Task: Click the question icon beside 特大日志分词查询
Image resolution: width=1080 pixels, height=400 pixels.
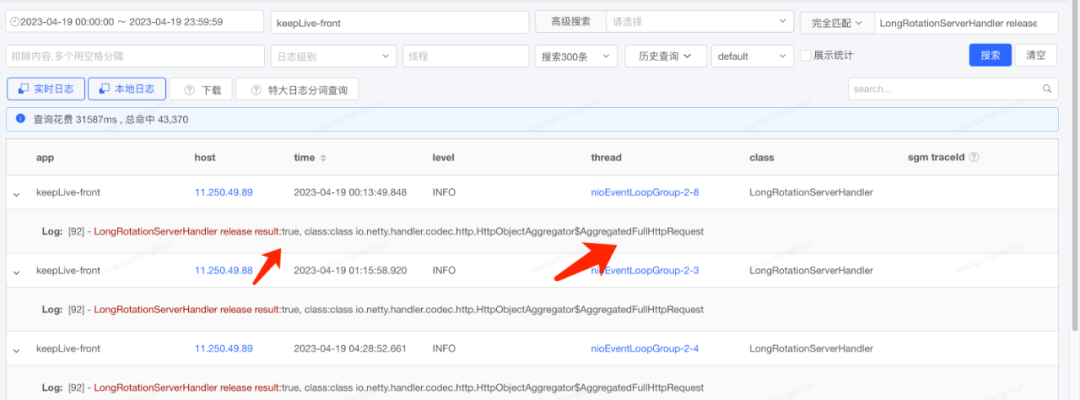Action: pos(256,90)
